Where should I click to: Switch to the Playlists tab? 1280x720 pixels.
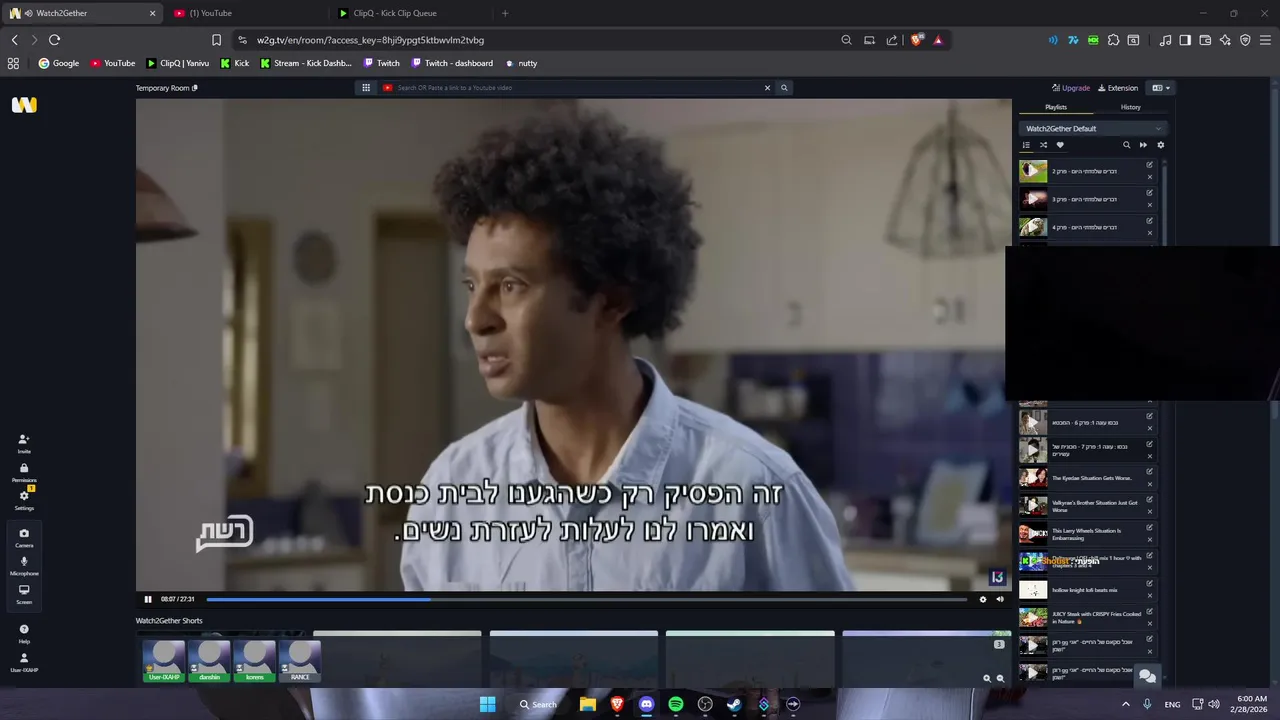1056,107
